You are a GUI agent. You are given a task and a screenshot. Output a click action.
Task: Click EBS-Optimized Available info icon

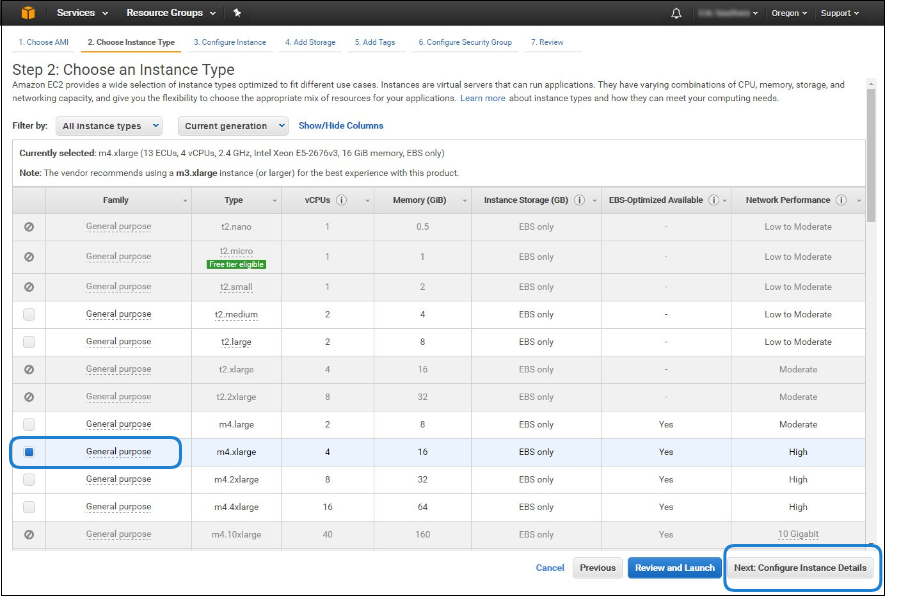[713, 200]
